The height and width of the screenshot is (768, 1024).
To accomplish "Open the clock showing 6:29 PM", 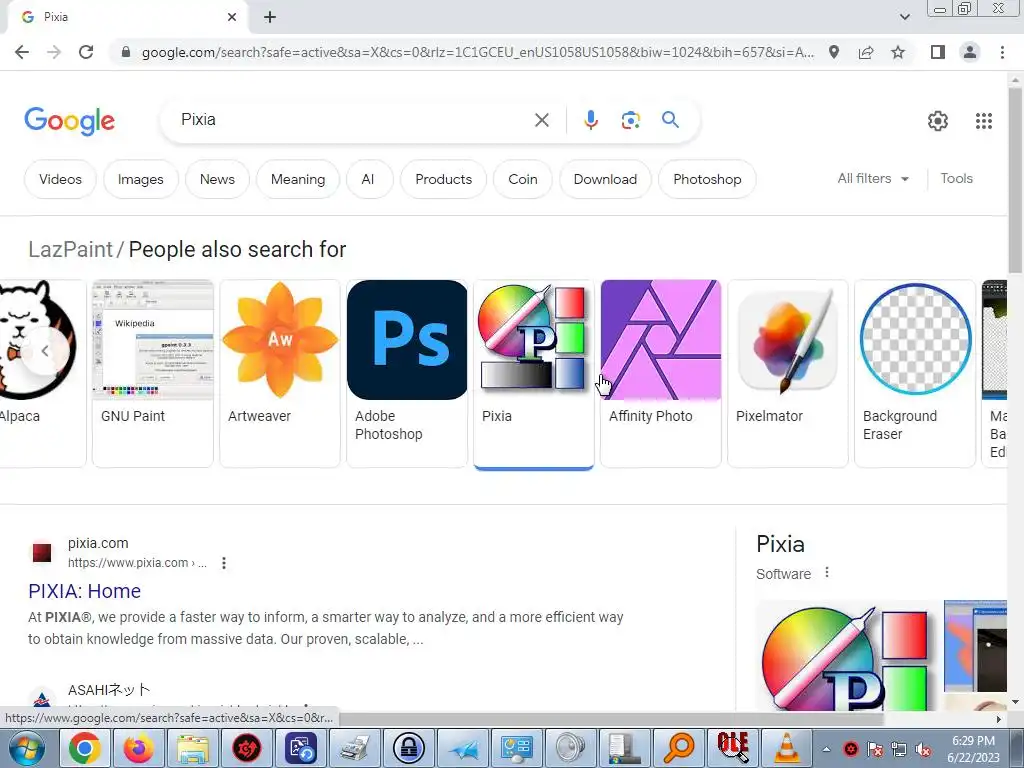I will point(973,749).
